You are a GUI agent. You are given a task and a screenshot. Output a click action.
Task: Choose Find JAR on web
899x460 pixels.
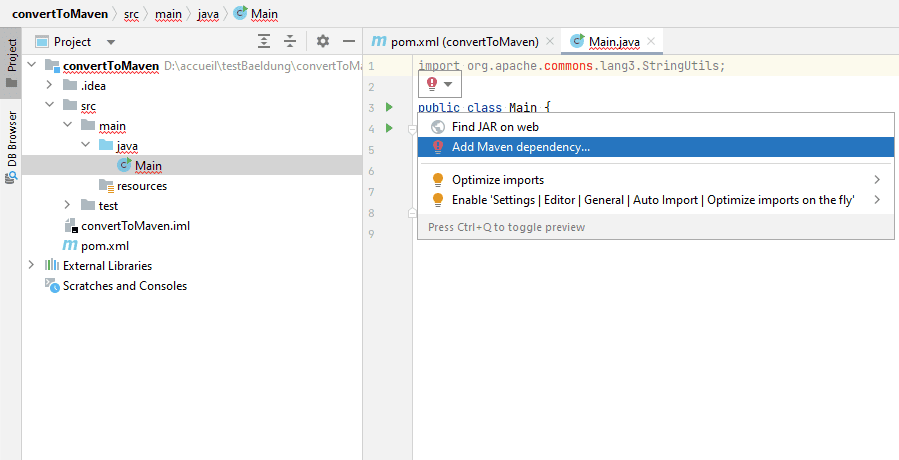coord(495,127)
